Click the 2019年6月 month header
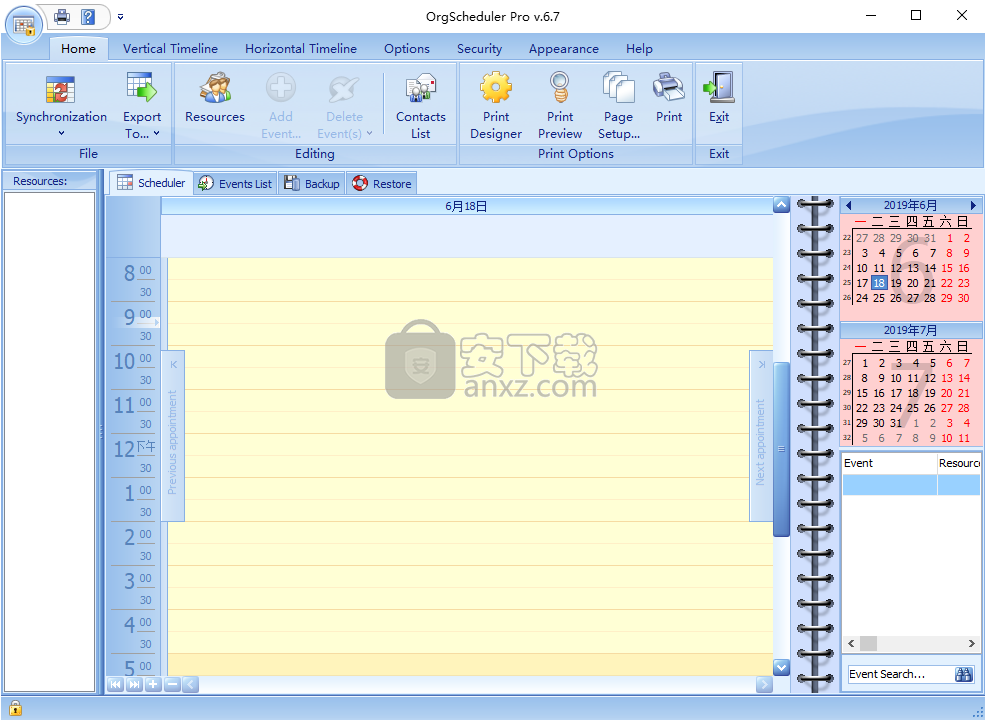Viewport: 986px width, 721px height. [911, 206]
